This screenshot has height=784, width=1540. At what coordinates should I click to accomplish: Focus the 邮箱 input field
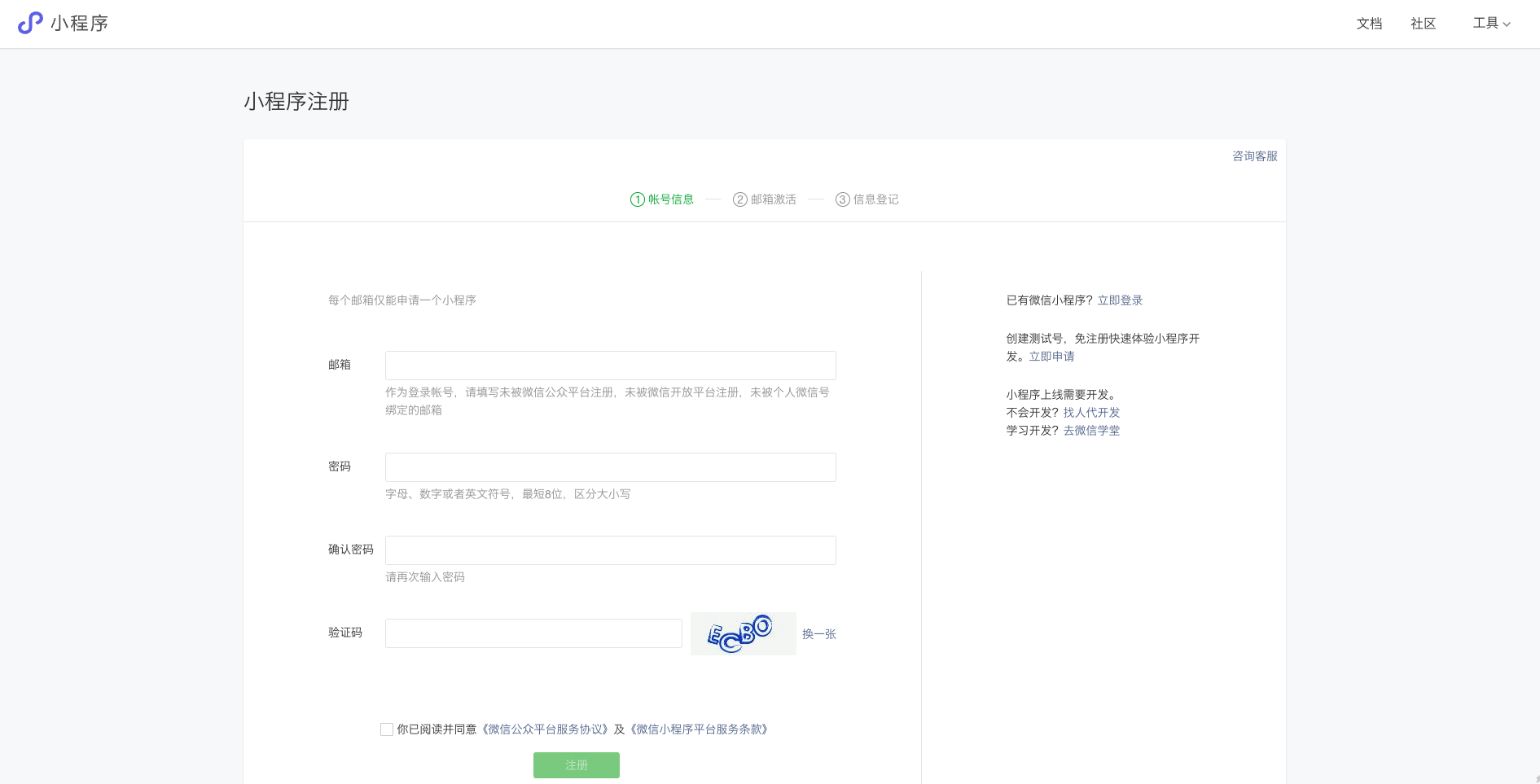(610, 366)
